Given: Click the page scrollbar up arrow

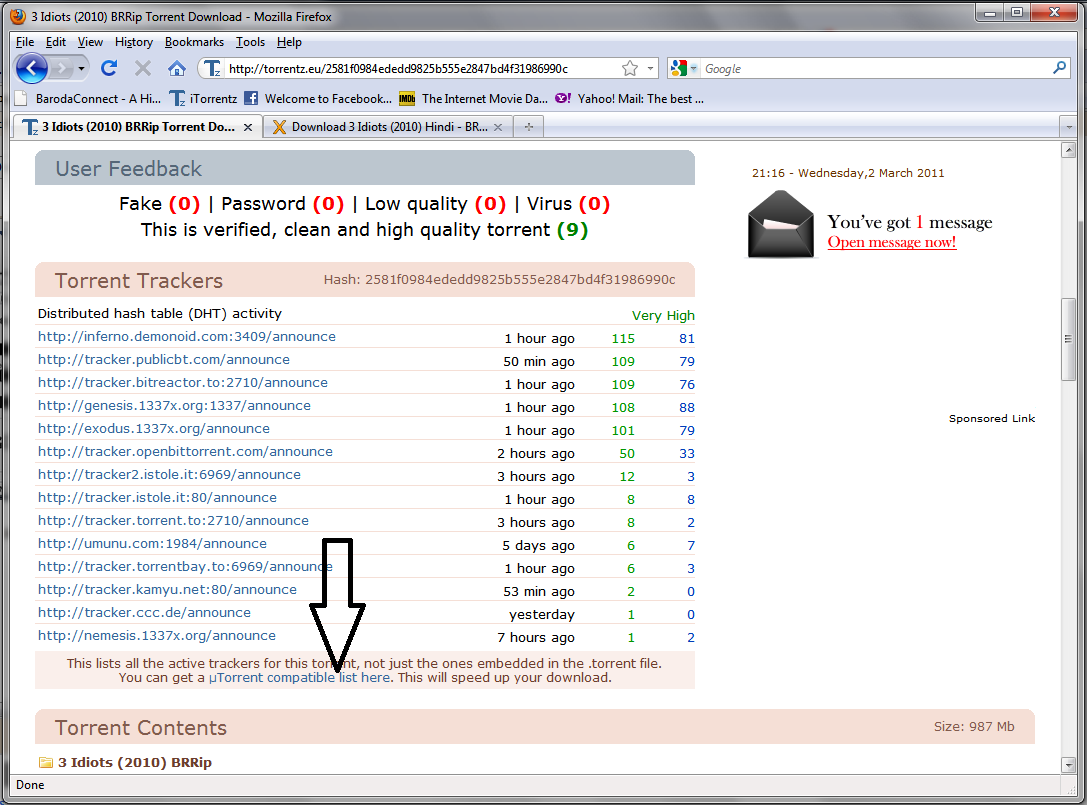Looking at the screenshot, I should pyautogui.click(x=1068, y=150).
